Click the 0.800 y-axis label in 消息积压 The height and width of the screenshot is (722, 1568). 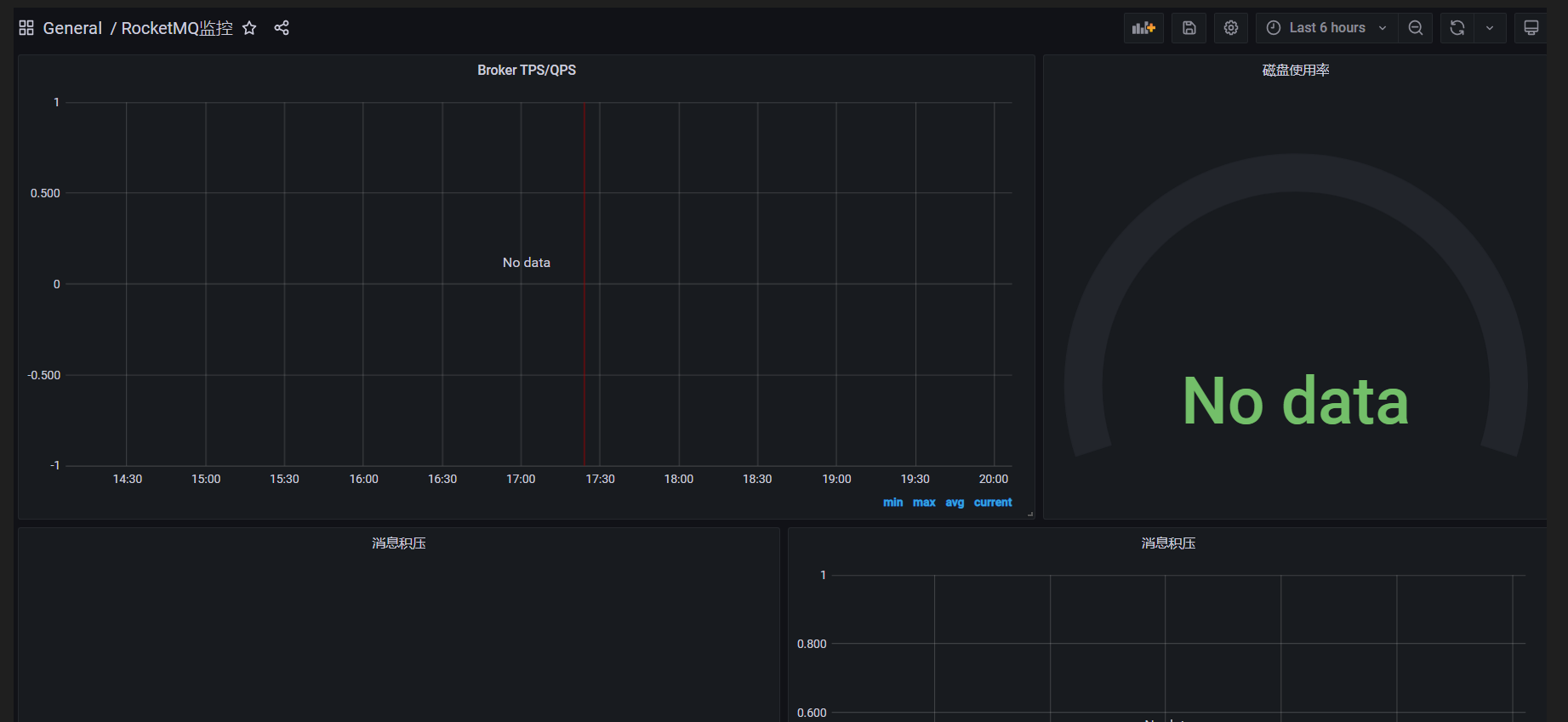[812, 644]
